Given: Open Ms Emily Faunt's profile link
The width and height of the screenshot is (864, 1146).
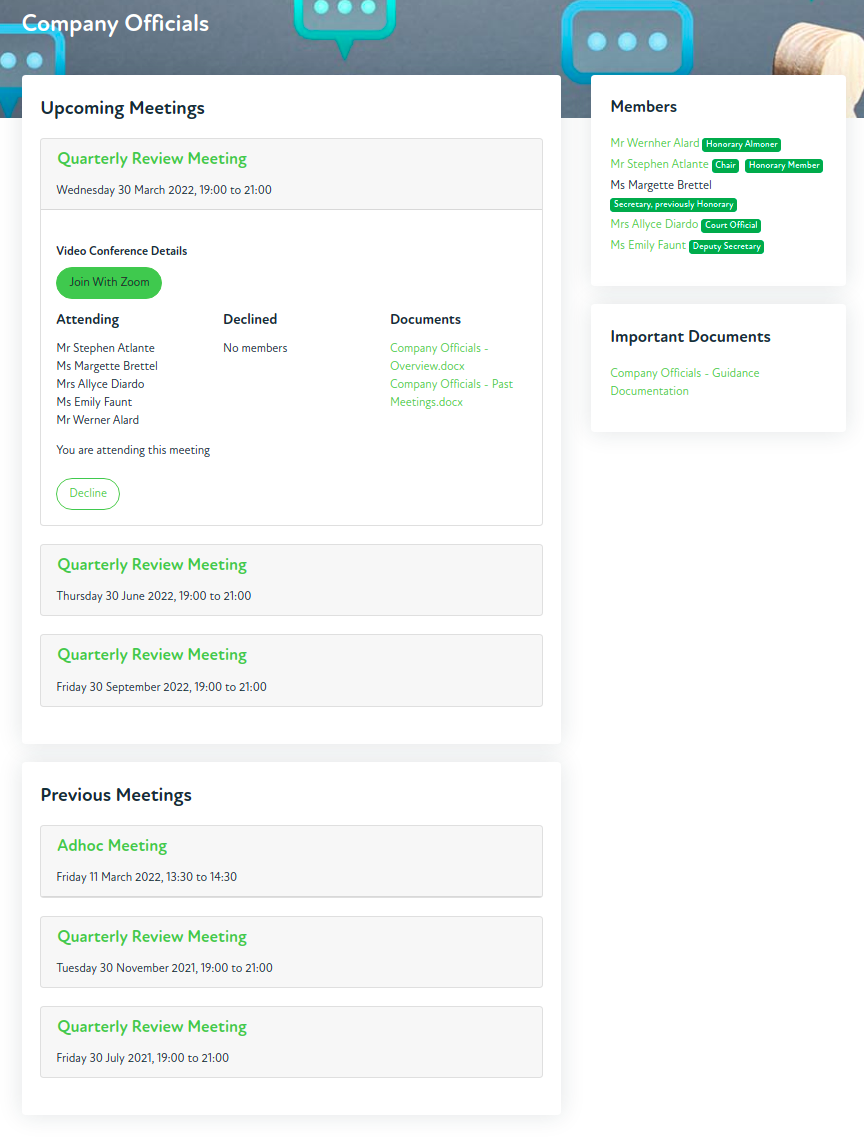Looking at the screenshot, I should tap(648, 245).
